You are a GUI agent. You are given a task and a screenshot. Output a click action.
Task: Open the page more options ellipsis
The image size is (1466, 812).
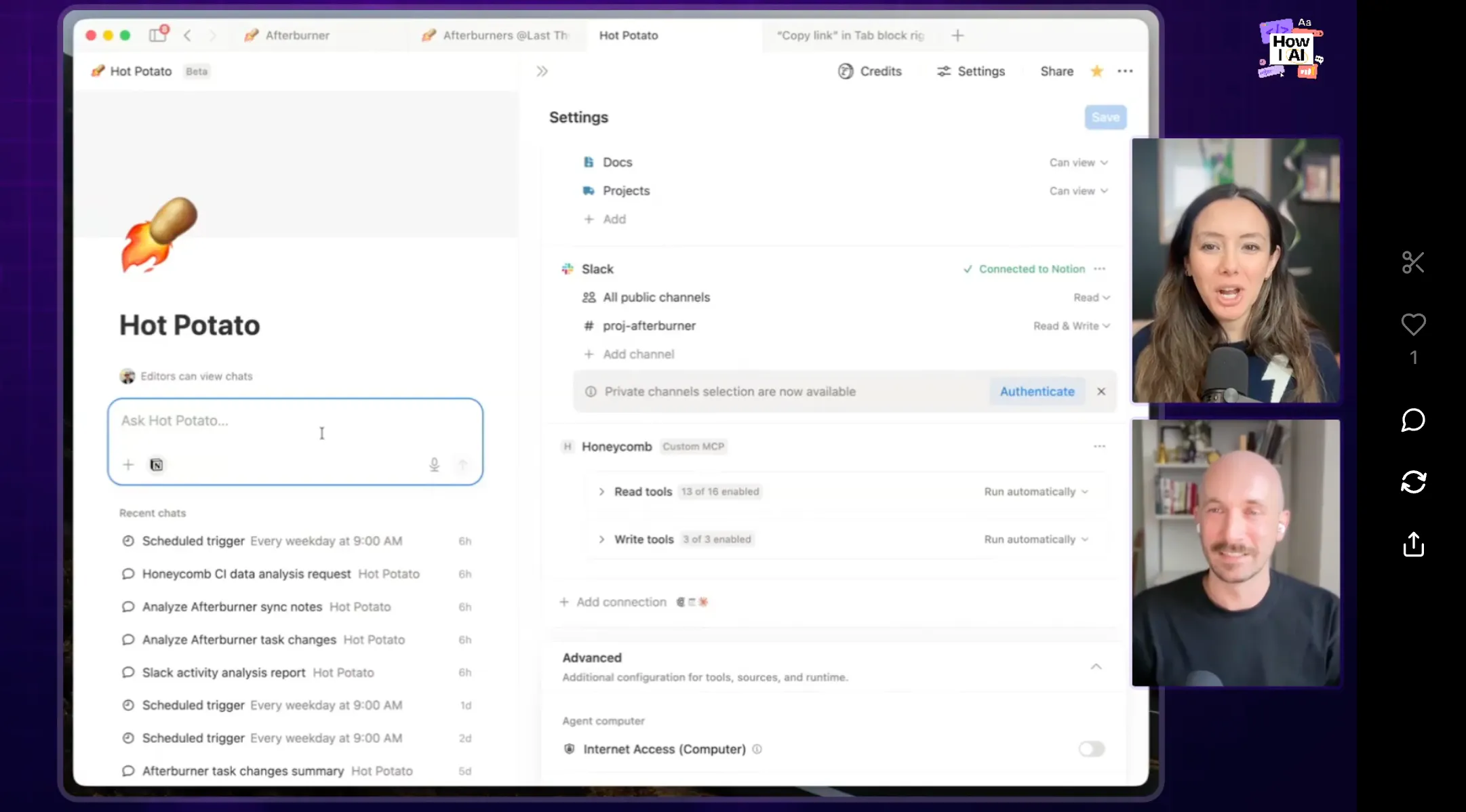point(1125,71)
